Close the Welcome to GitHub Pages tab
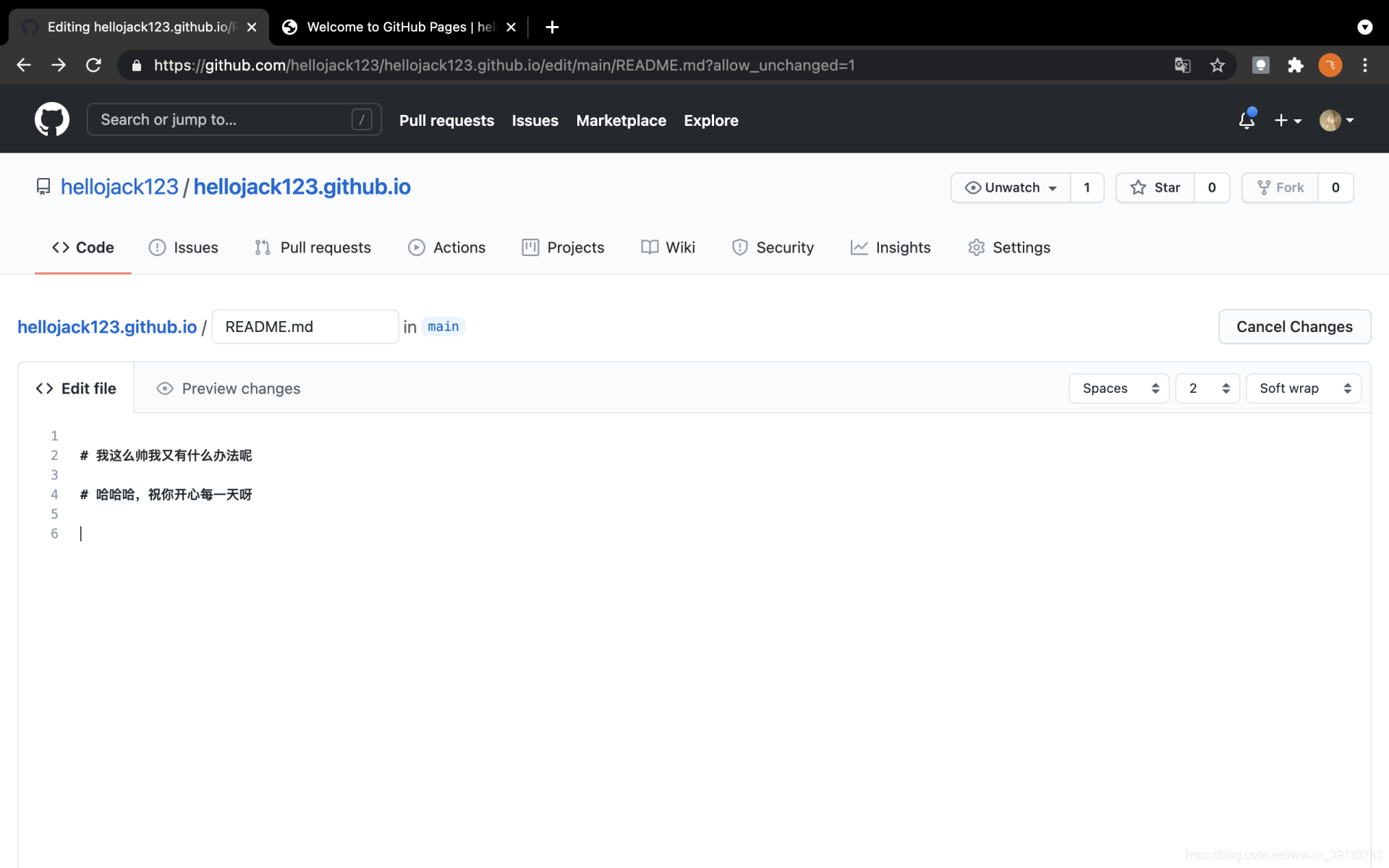1389x868 pixels. click(x=511, y=27)
